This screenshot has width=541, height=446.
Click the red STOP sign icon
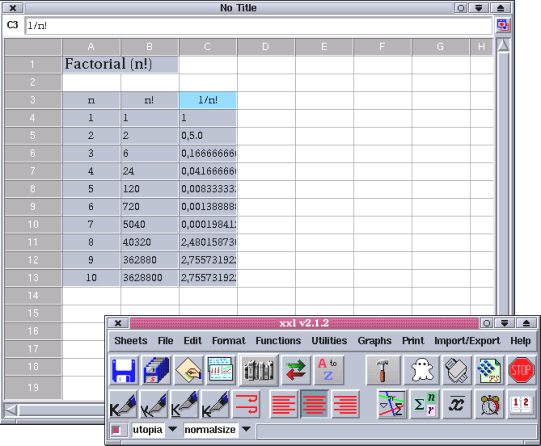pyautogui.click(x=521, y=370)
